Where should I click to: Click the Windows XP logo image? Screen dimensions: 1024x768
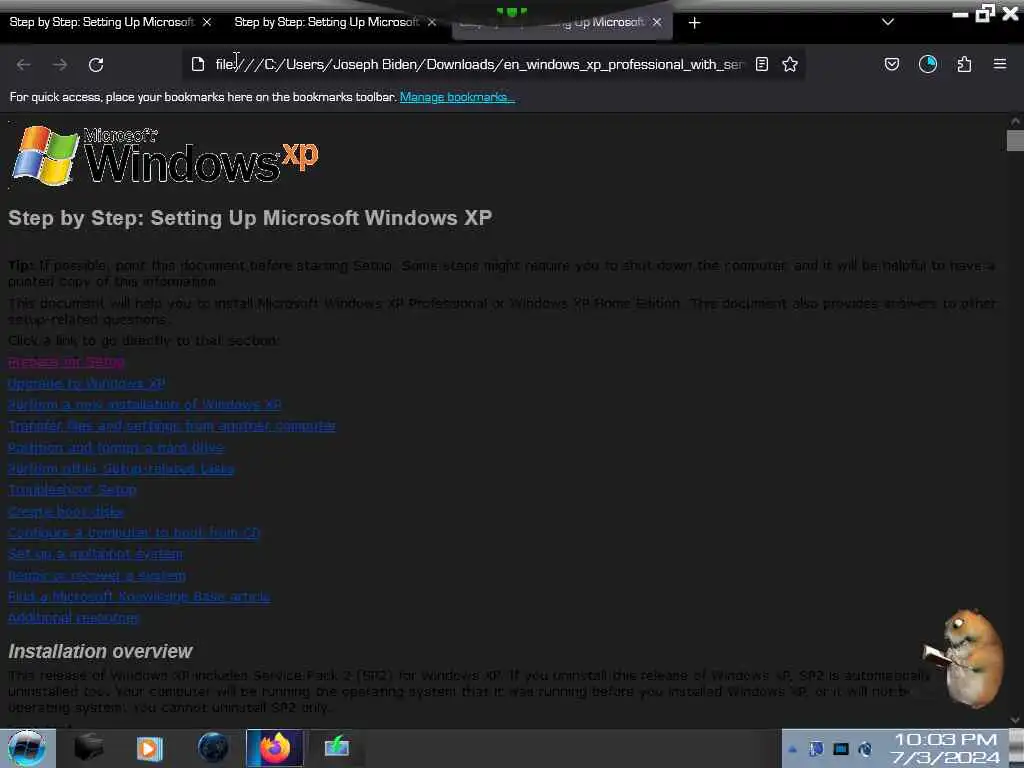(165, 156)
